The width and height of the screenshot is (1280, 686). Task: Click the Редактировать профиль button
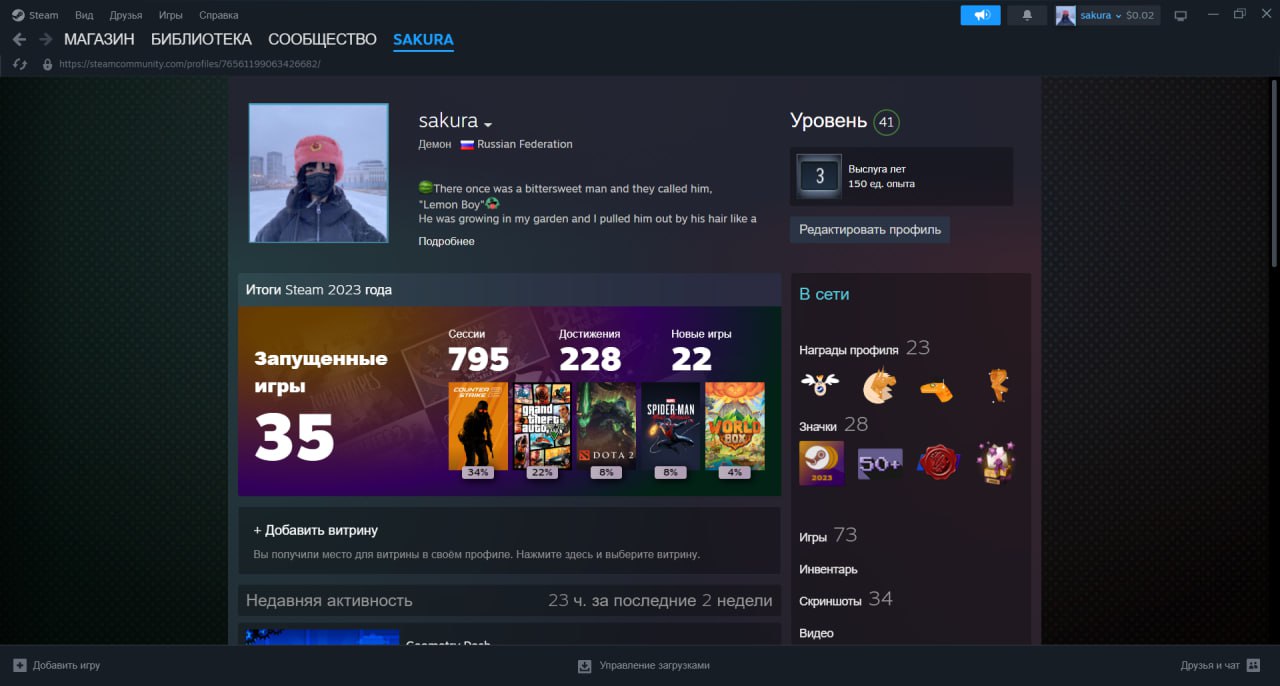pyautogui.click(x=870, y=230)
